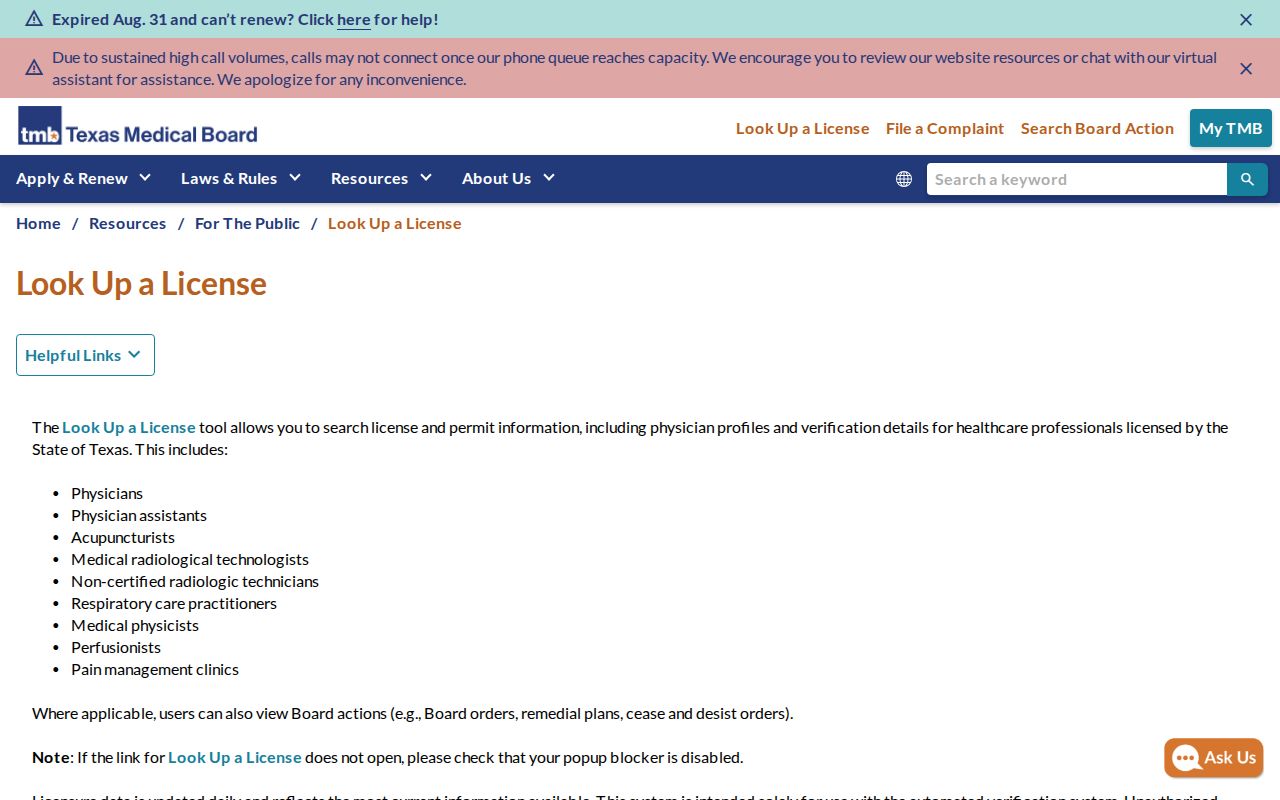Image resolution: width=1280 pixels, height=800 pixels.
Task: Go to Home breadcrumb
Action: coord(38,223)
